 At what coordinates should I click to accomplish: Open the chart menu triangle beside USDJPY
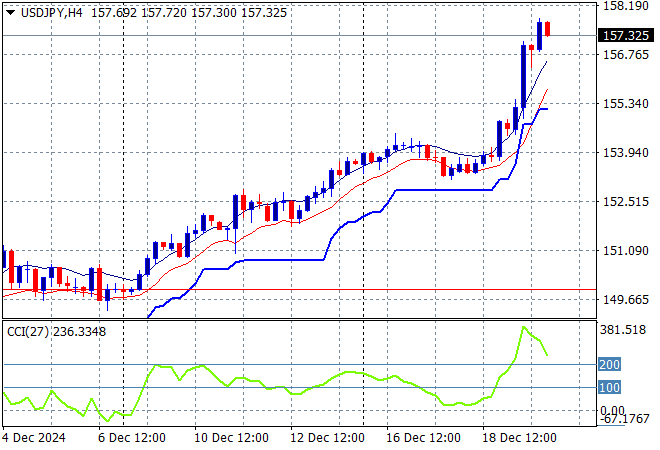pos(11,13)
